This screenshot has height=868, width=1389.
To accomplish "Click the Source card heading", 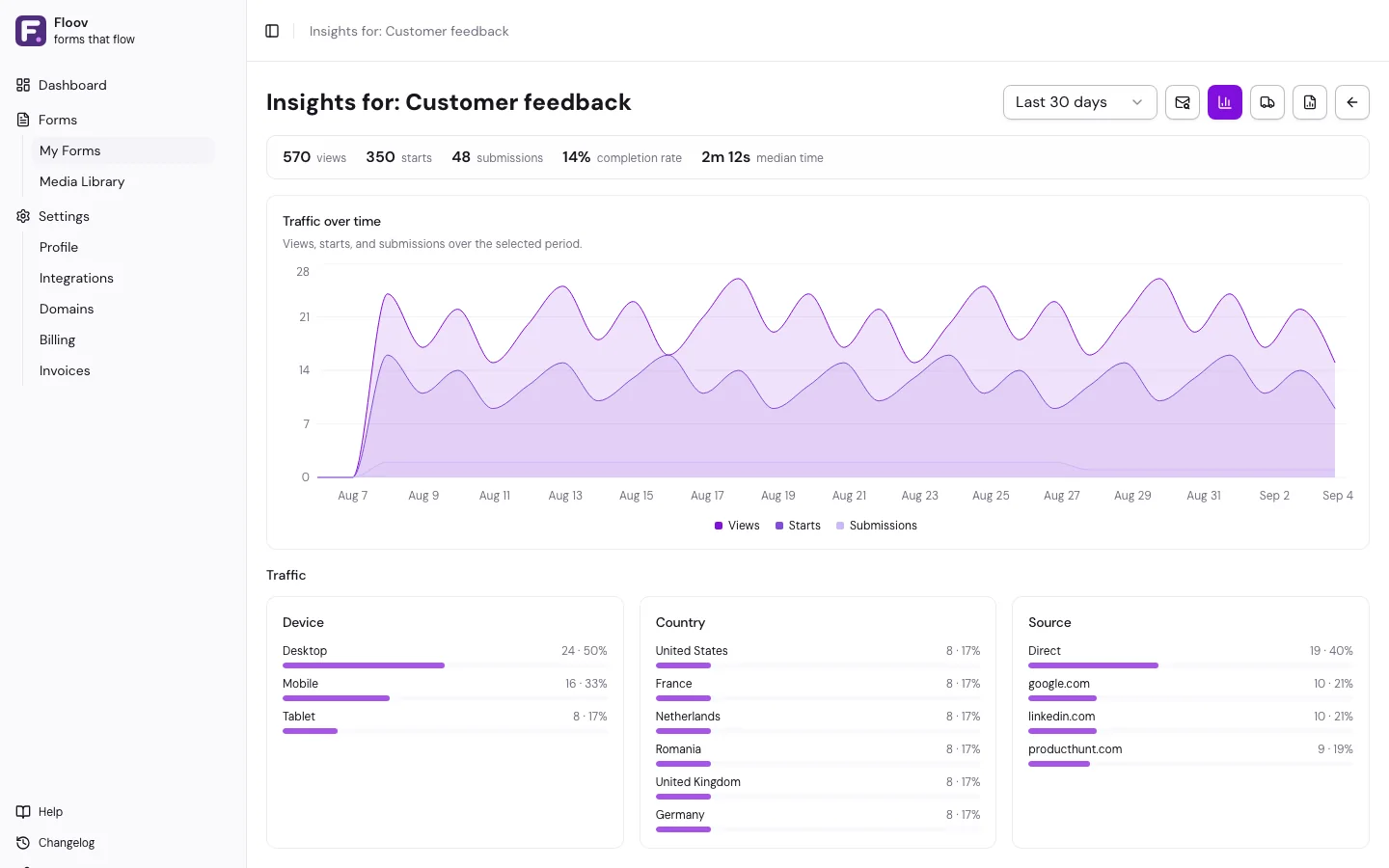I will (1049, 622).
